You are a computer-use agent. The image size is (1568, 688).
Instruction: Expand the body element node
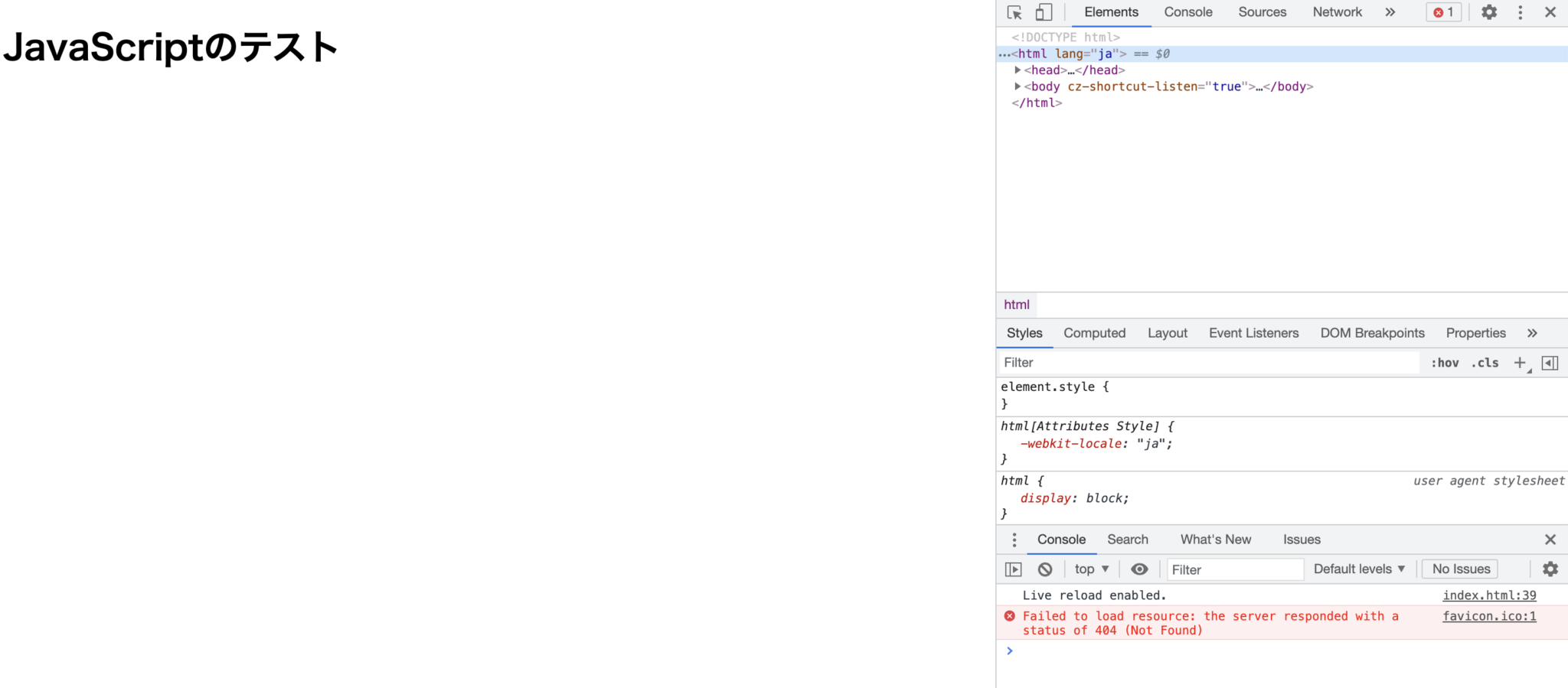pyautogui.click(x=1018, y=86)
